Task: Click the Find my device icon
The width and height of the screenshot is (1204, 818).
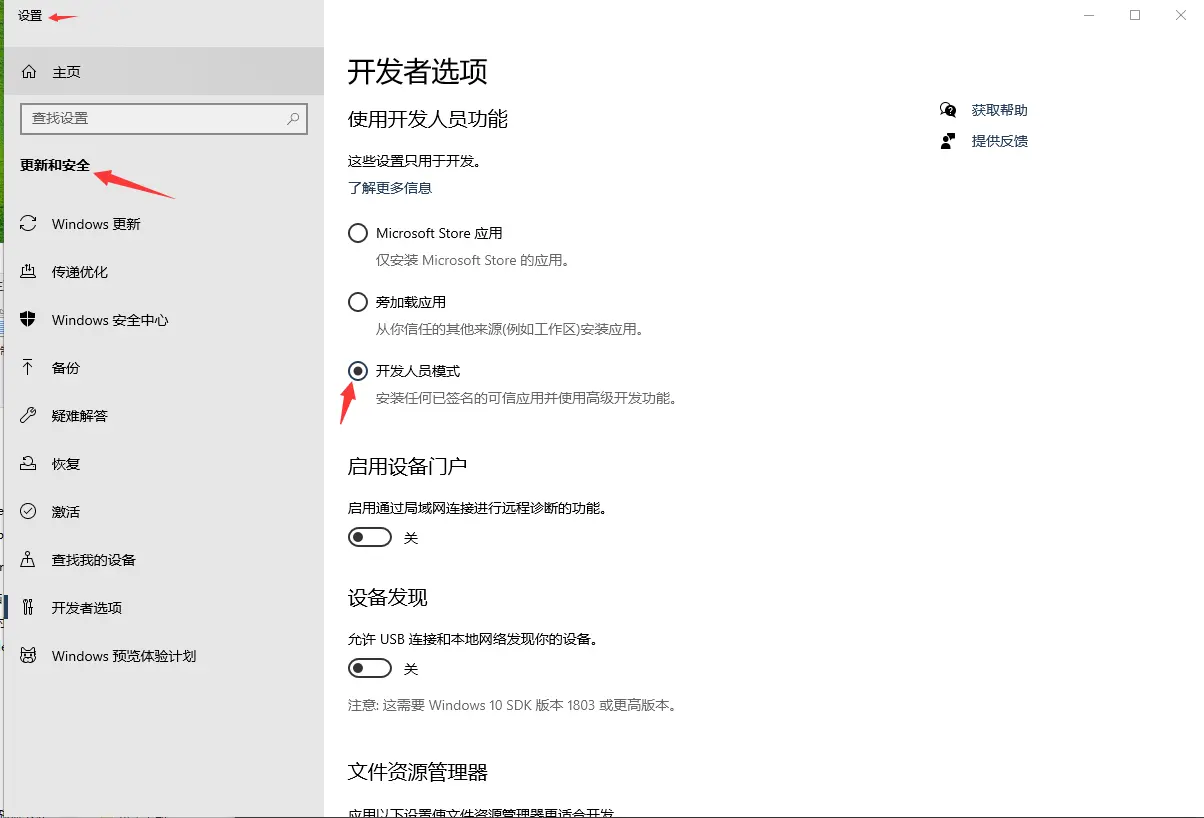Action: click(29, 560)
